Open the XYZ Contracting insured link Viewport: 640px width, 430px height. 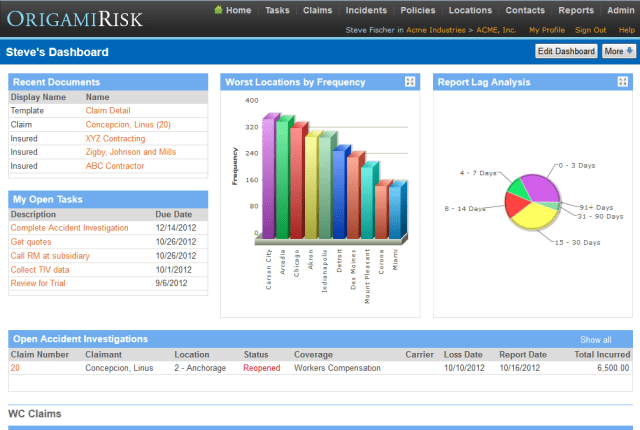[115, 139]
